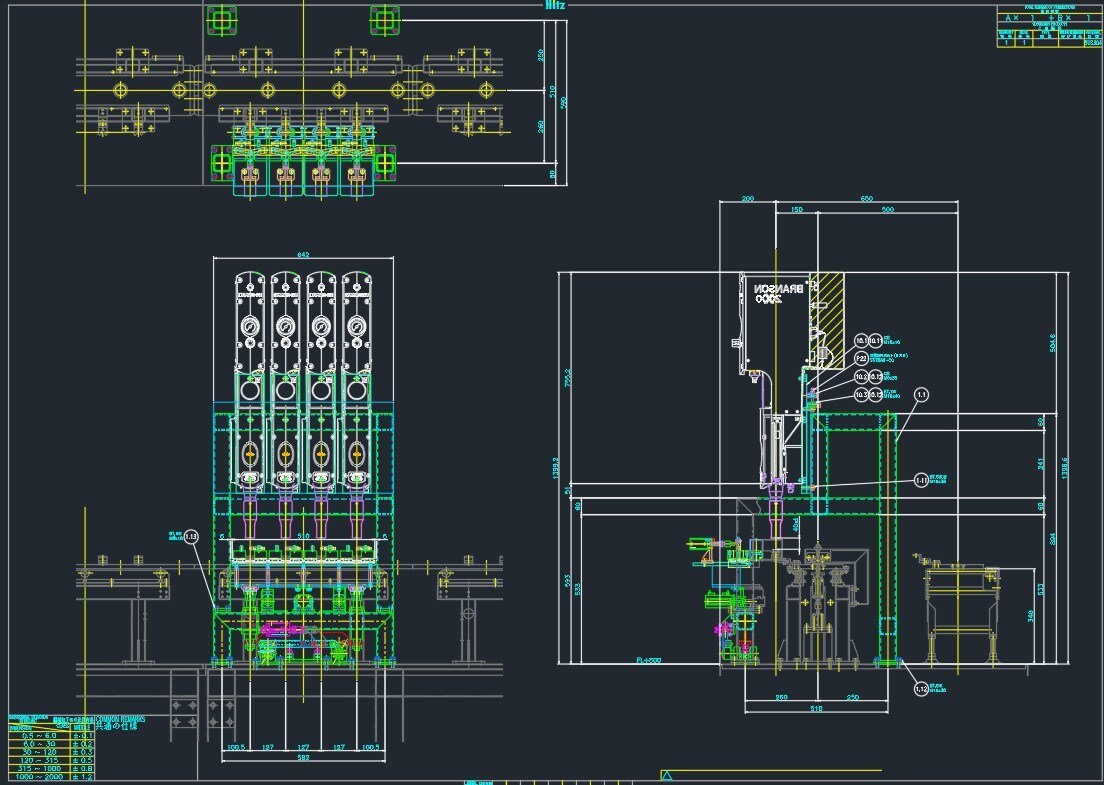
Task: Select balloon callout 1.13 in front view
Action: pyautogui.click(x=191, y=537)
